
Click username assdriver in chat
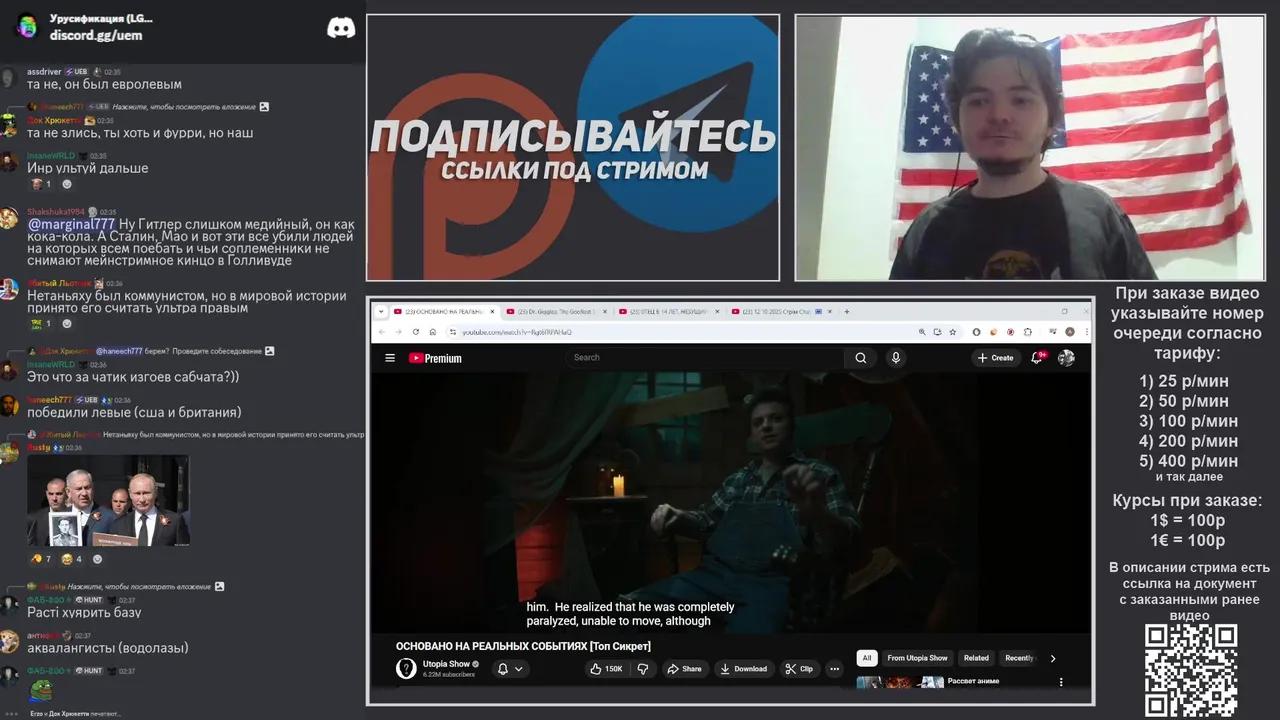click(x=44, y=72)
